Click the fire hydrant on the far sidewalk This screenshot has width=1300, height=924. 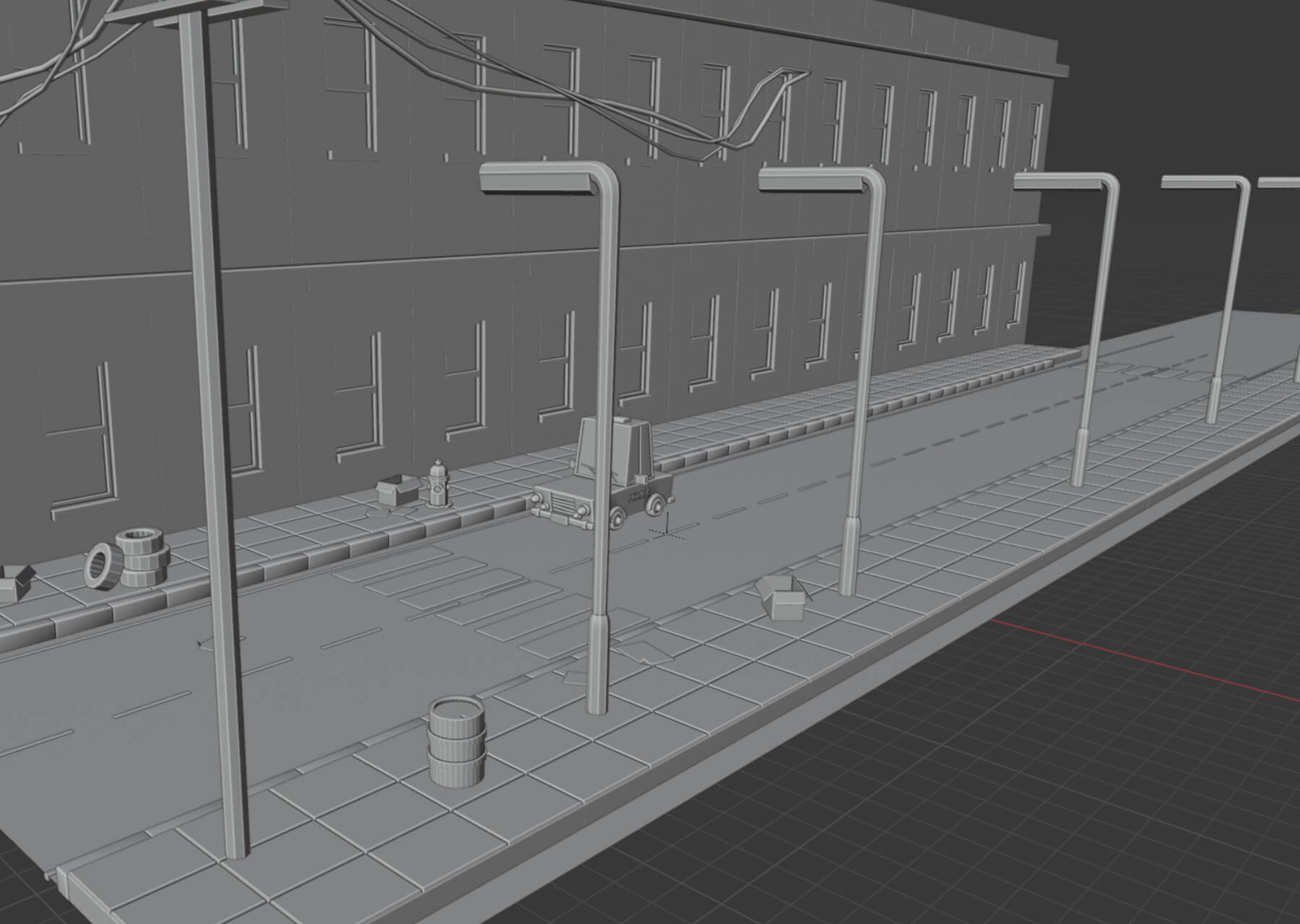click(436, 483)
